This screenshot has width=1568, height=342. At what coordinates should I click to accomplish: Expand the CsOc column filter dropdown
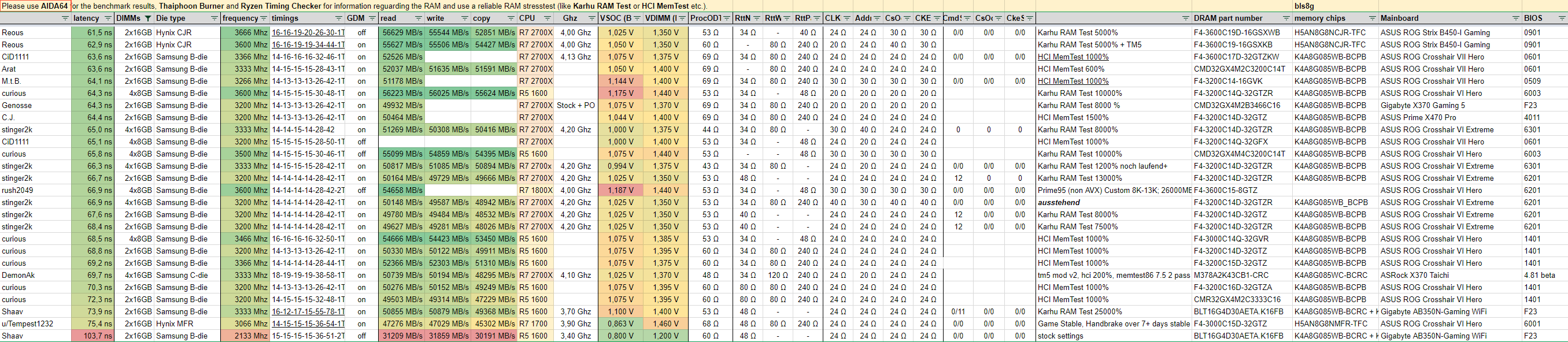pos(999,18)
